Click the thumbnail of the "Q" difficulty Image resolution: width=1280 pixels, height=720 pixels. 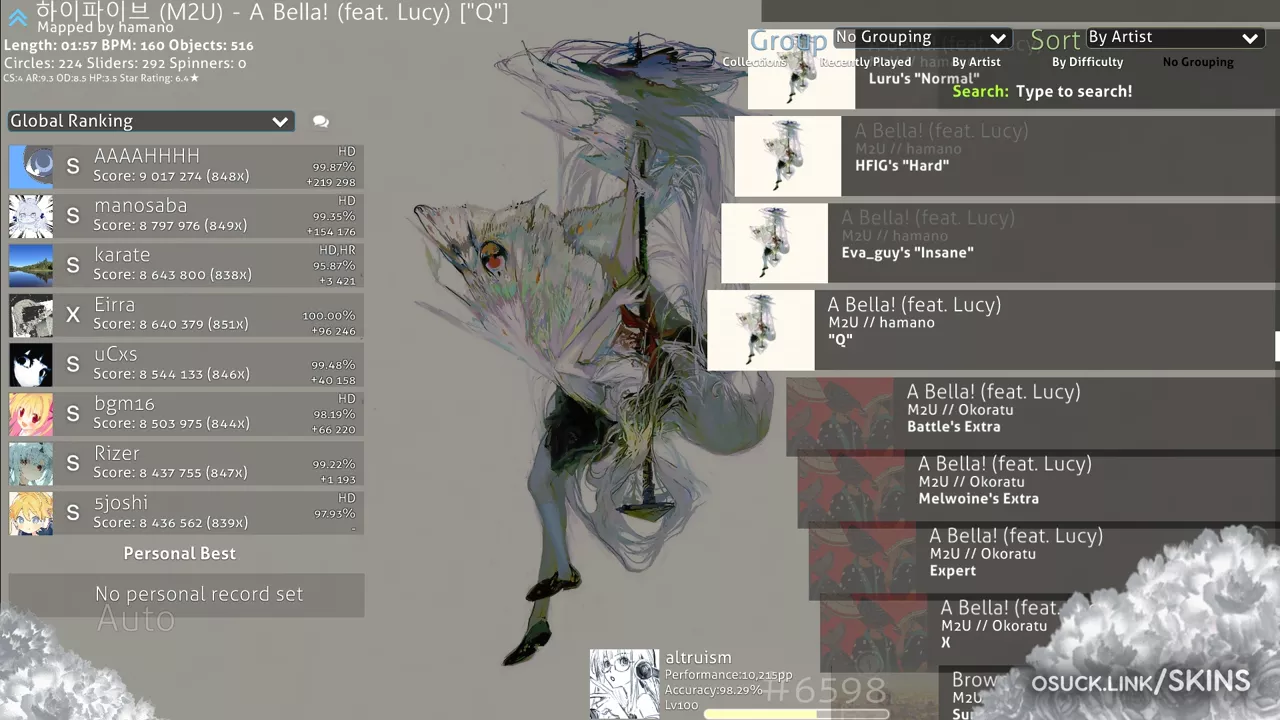point(760,330)
